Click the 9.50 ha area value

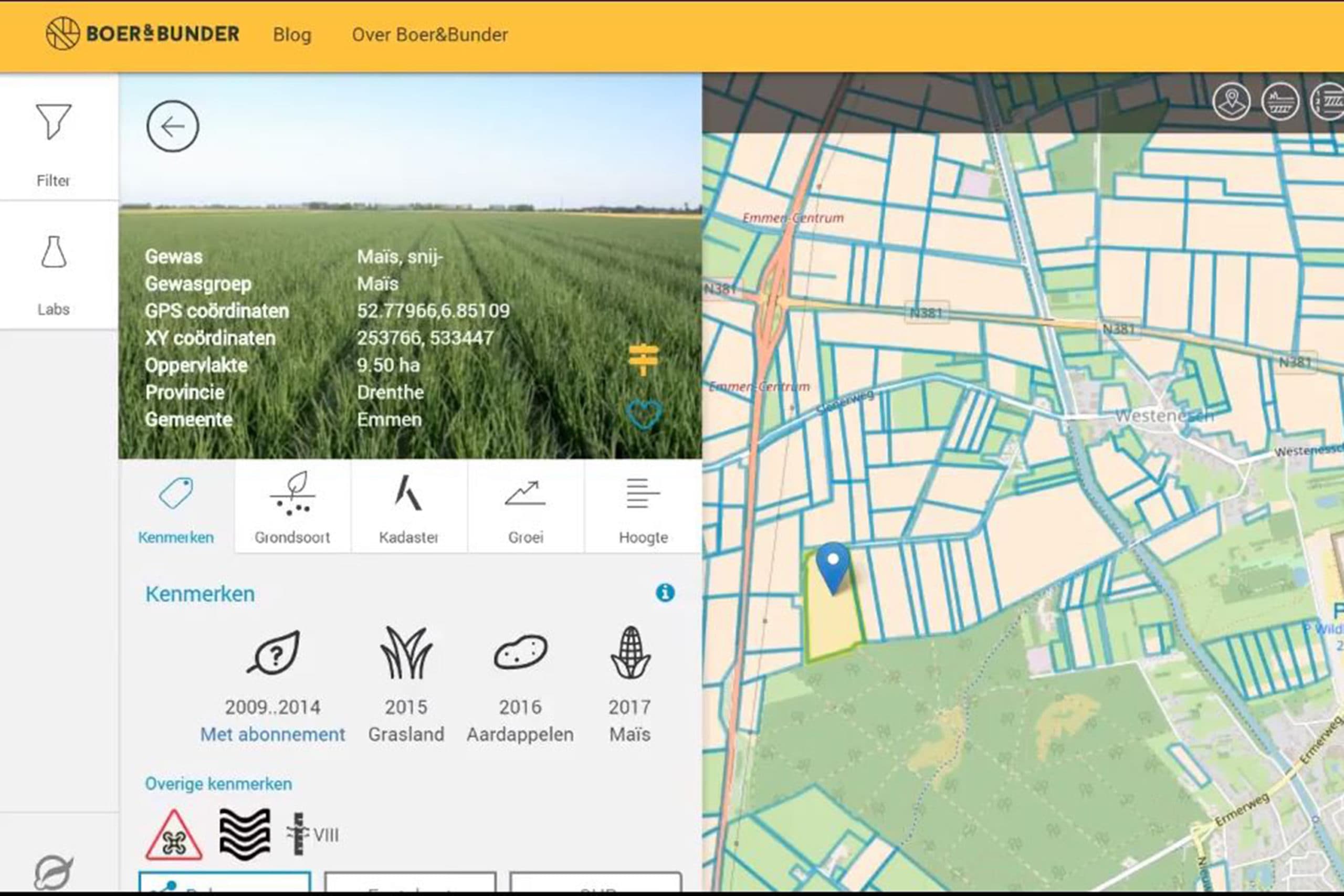pyautogui.click(x=388, y=365)
